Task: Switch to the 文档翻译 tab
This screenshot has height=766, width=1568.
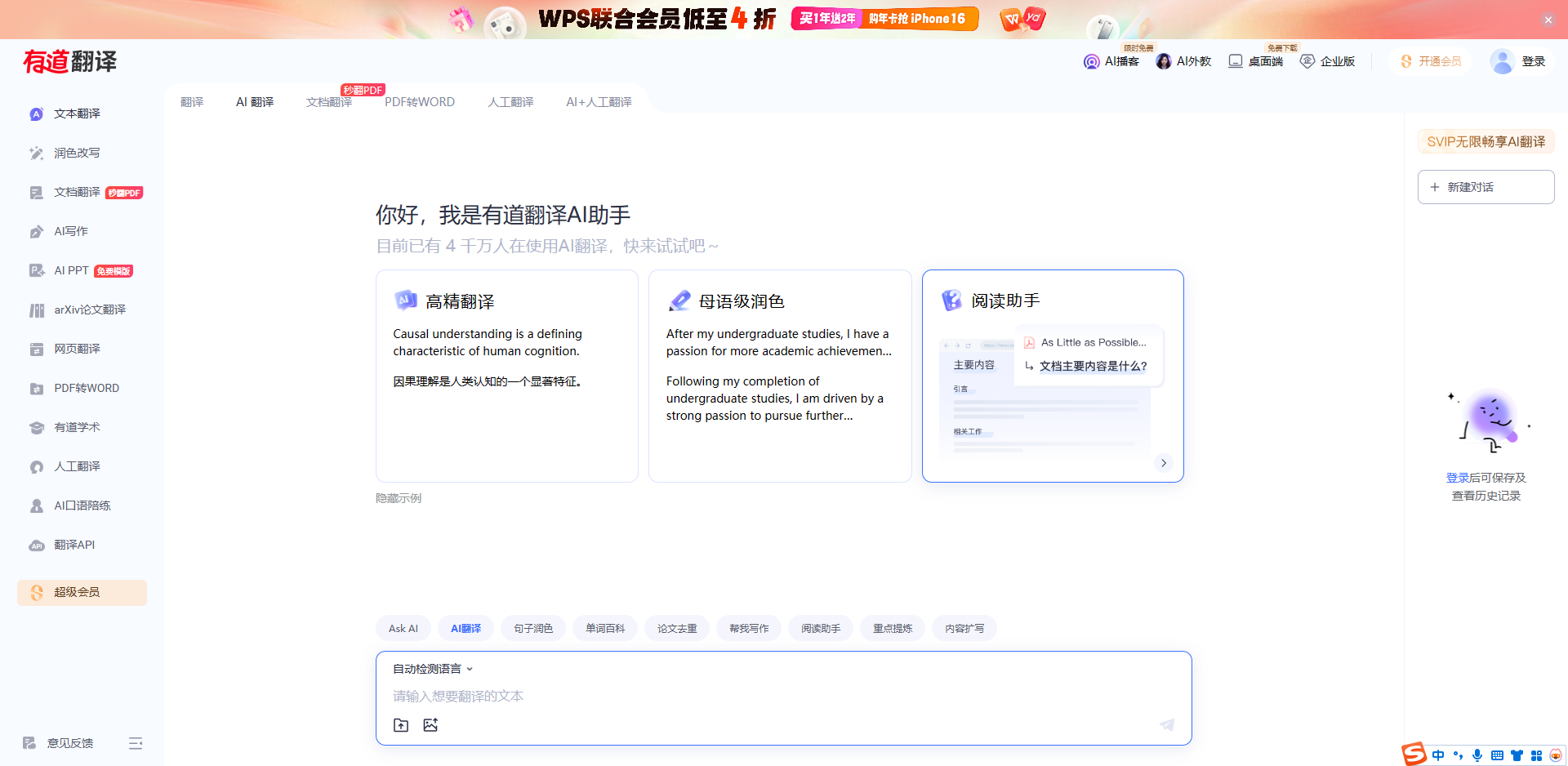Action: coord(328,101)
